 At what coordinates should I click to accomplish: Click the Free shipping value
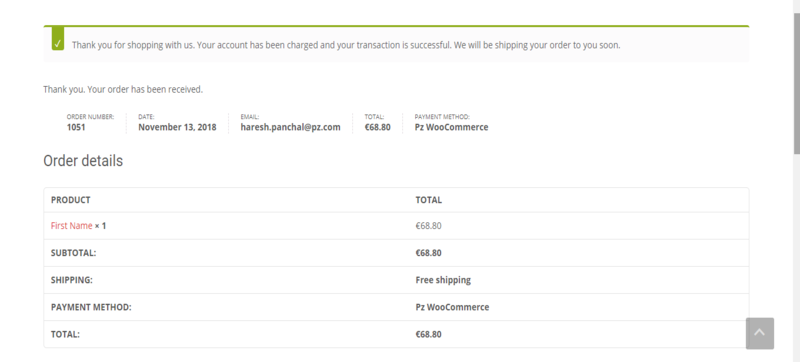(443, 280)
